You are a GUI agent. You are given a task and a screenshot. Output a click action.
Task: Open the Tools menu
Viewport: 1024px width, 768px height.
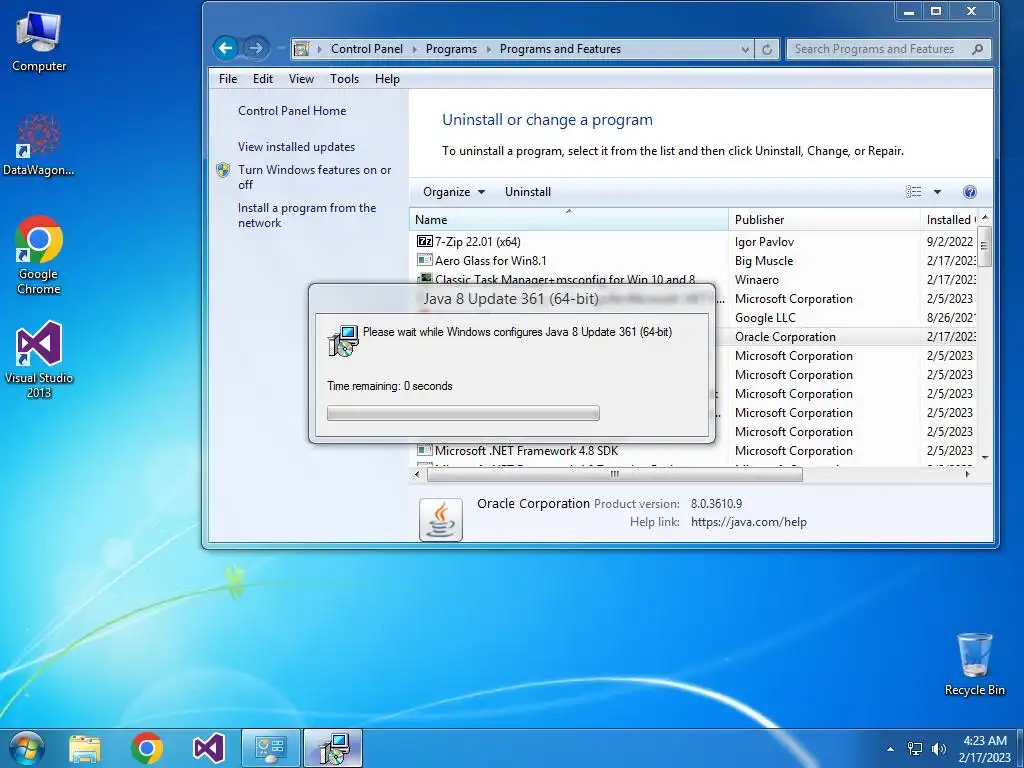344,79
